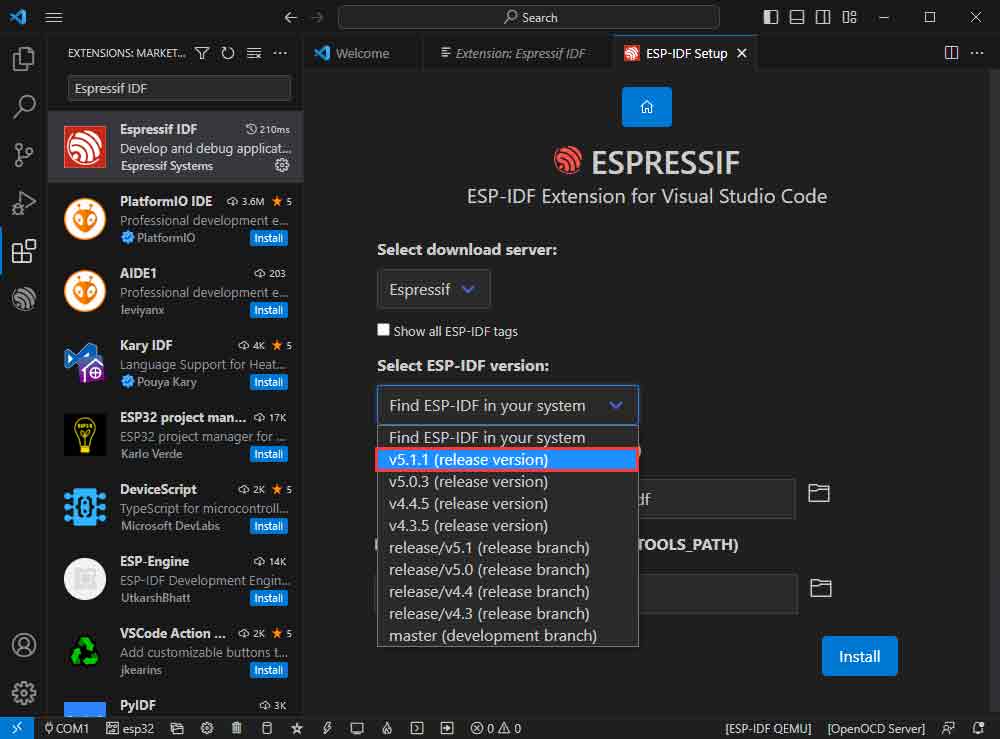Image resolution: width=1000 pixels, height=739 pixels.
Task: Select flash method star icon in status bar
Action: tap(297, 728)
